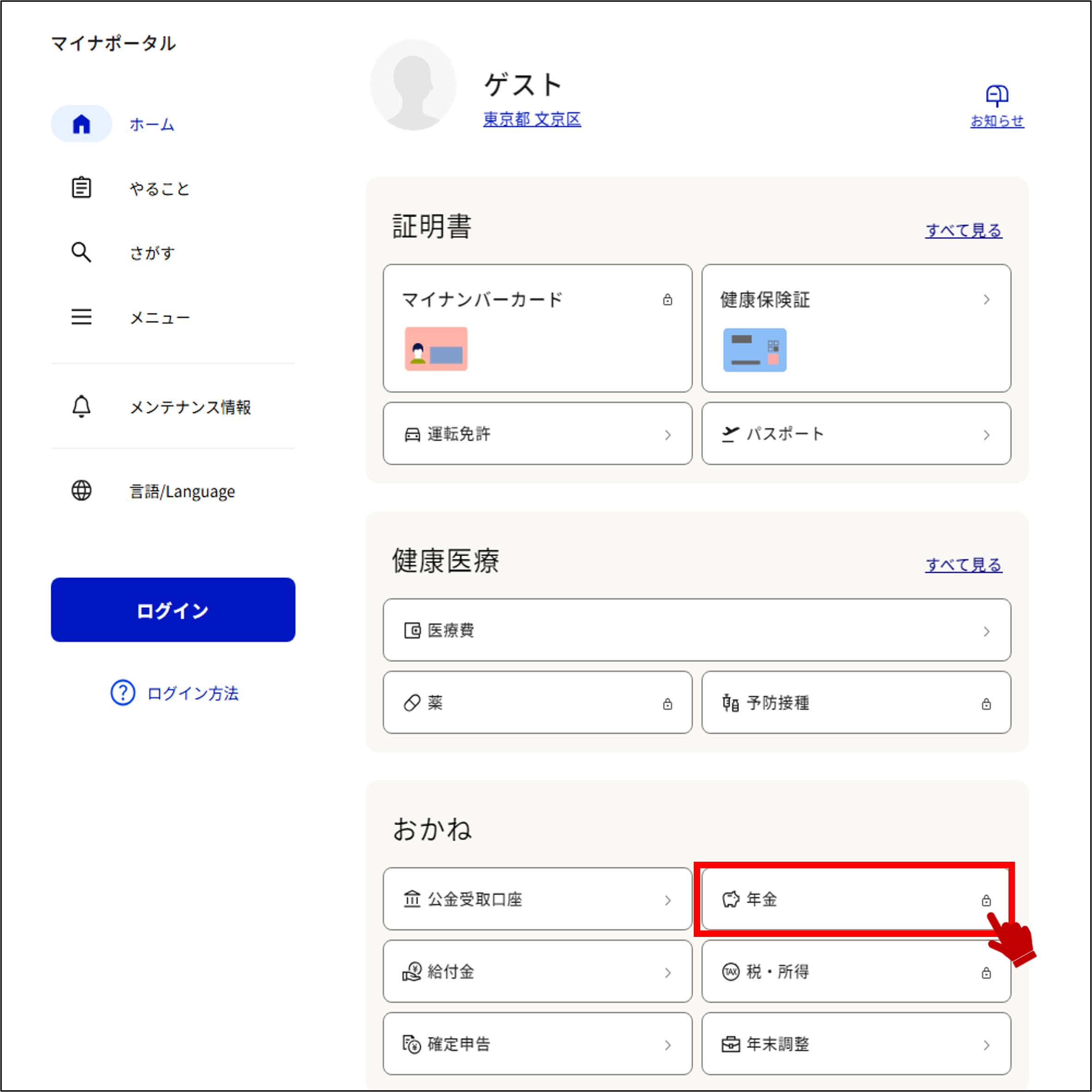Click the bank icon beside 公金受取口座
This screenshot has width=1092, height=1092.
412,899
